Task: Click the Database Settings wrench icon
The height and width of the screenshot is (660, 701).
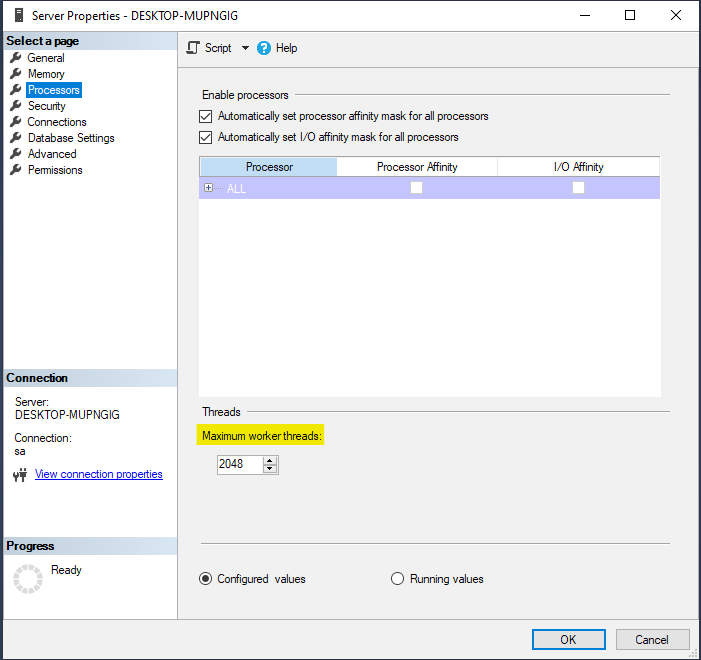Action: [x=16, y=138]
